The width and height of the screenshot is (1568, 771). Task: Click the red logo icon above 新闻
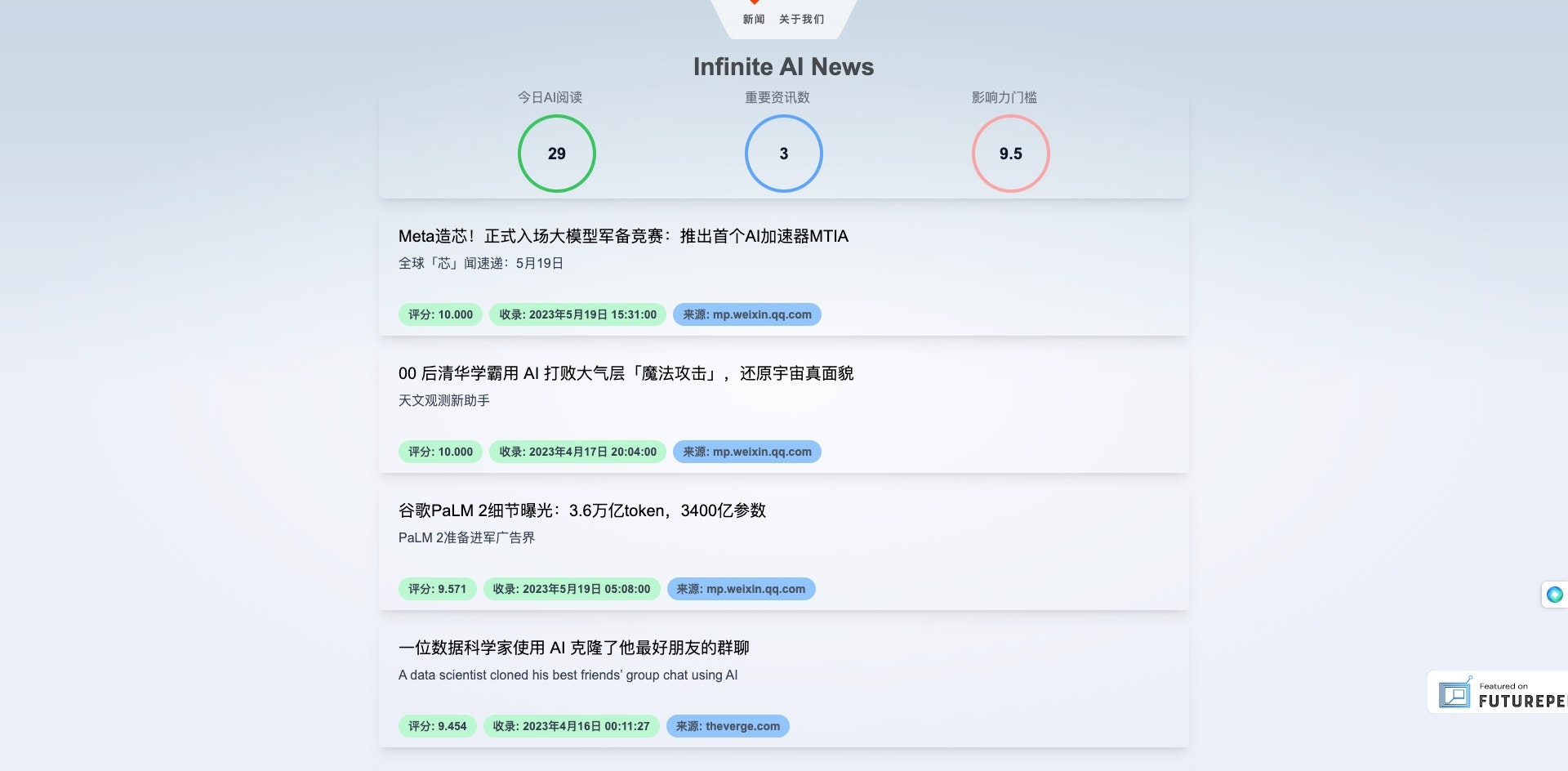coord(755,2)
